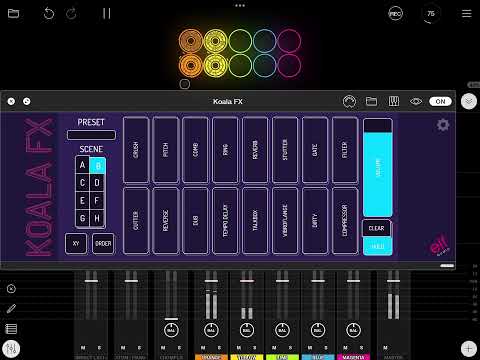Trigger the TEMPO DELAY effect
This screenshot has width=480, height=360.
tap(225, 221)
